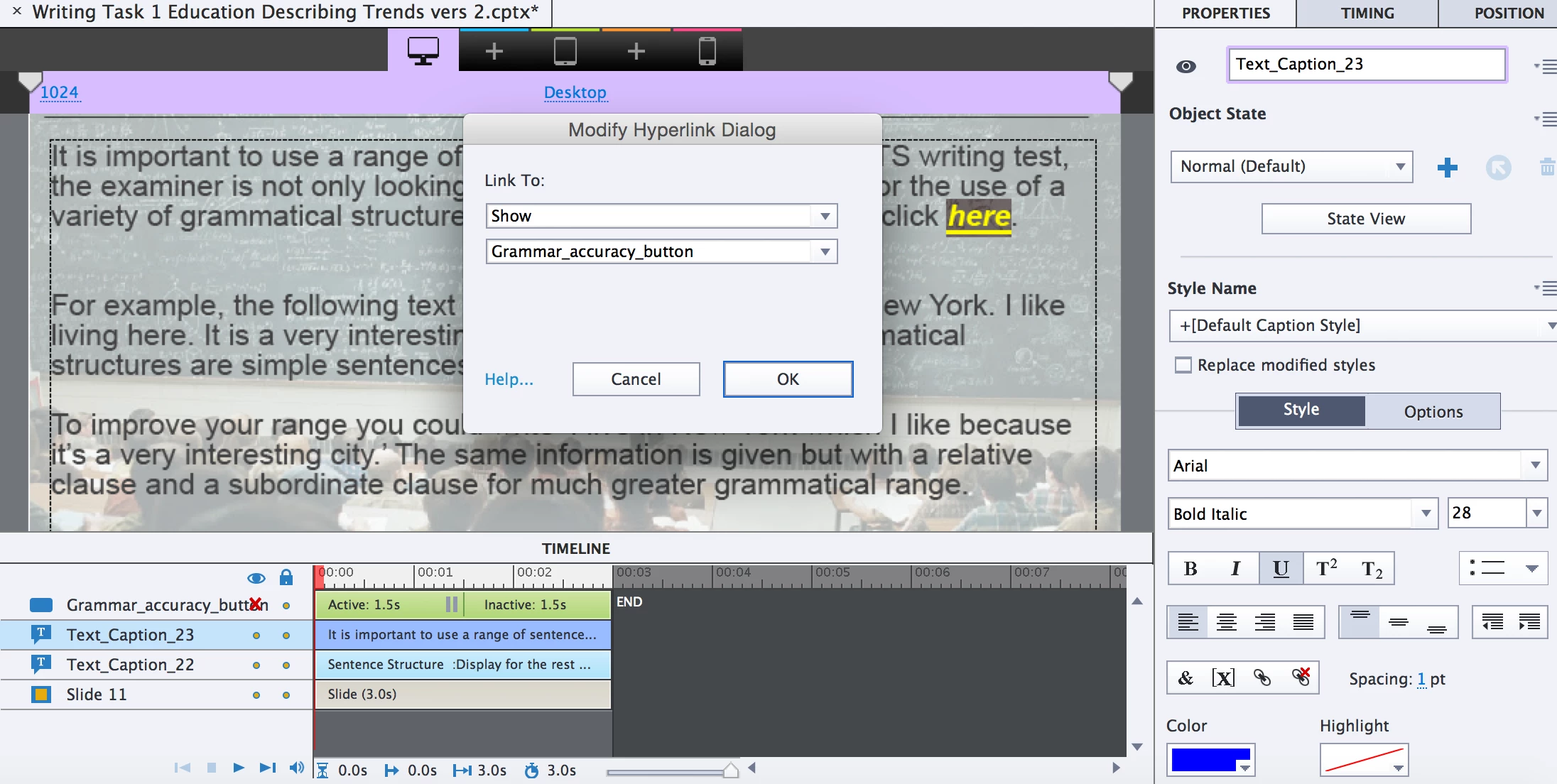Screen dimensions: 1557x784
Task: Click the Insert Symbol ampersand icon
Action: [1186, 677]
